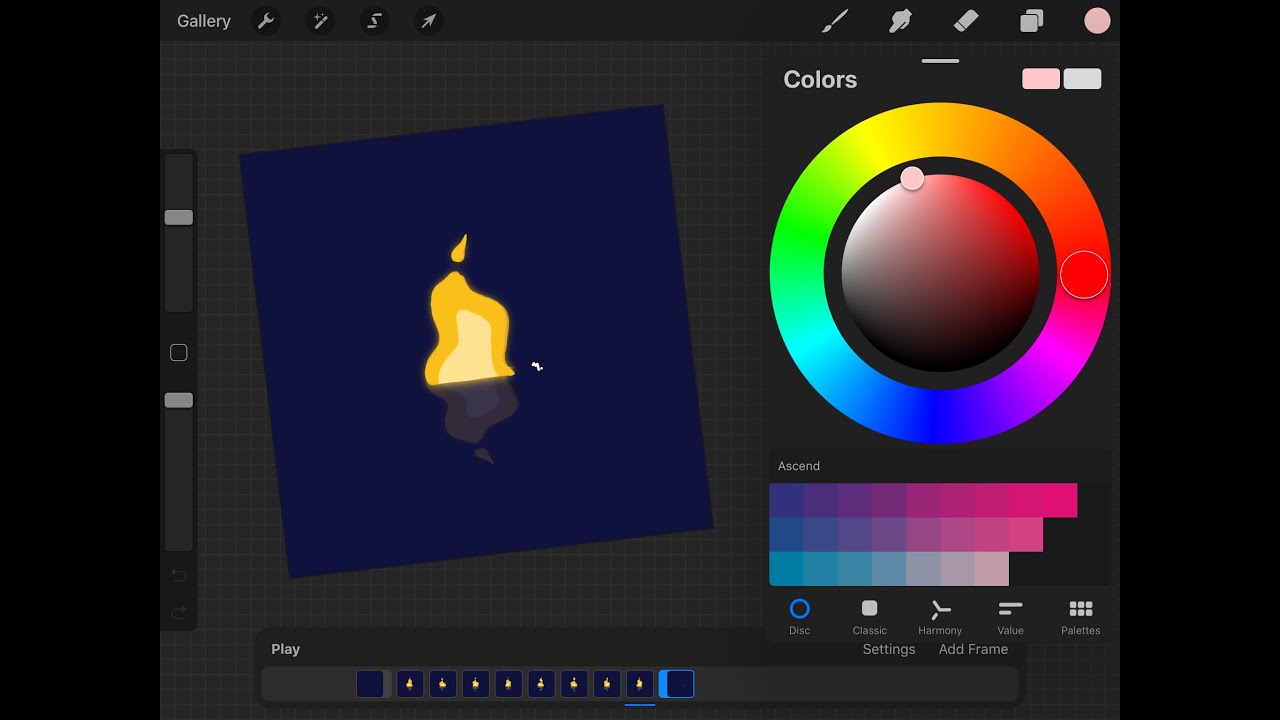Viewport: 1280px width, 720px height.
Task: Select the gray secondary color swatch in Colors panel
Action: [x=1083, y=79]
